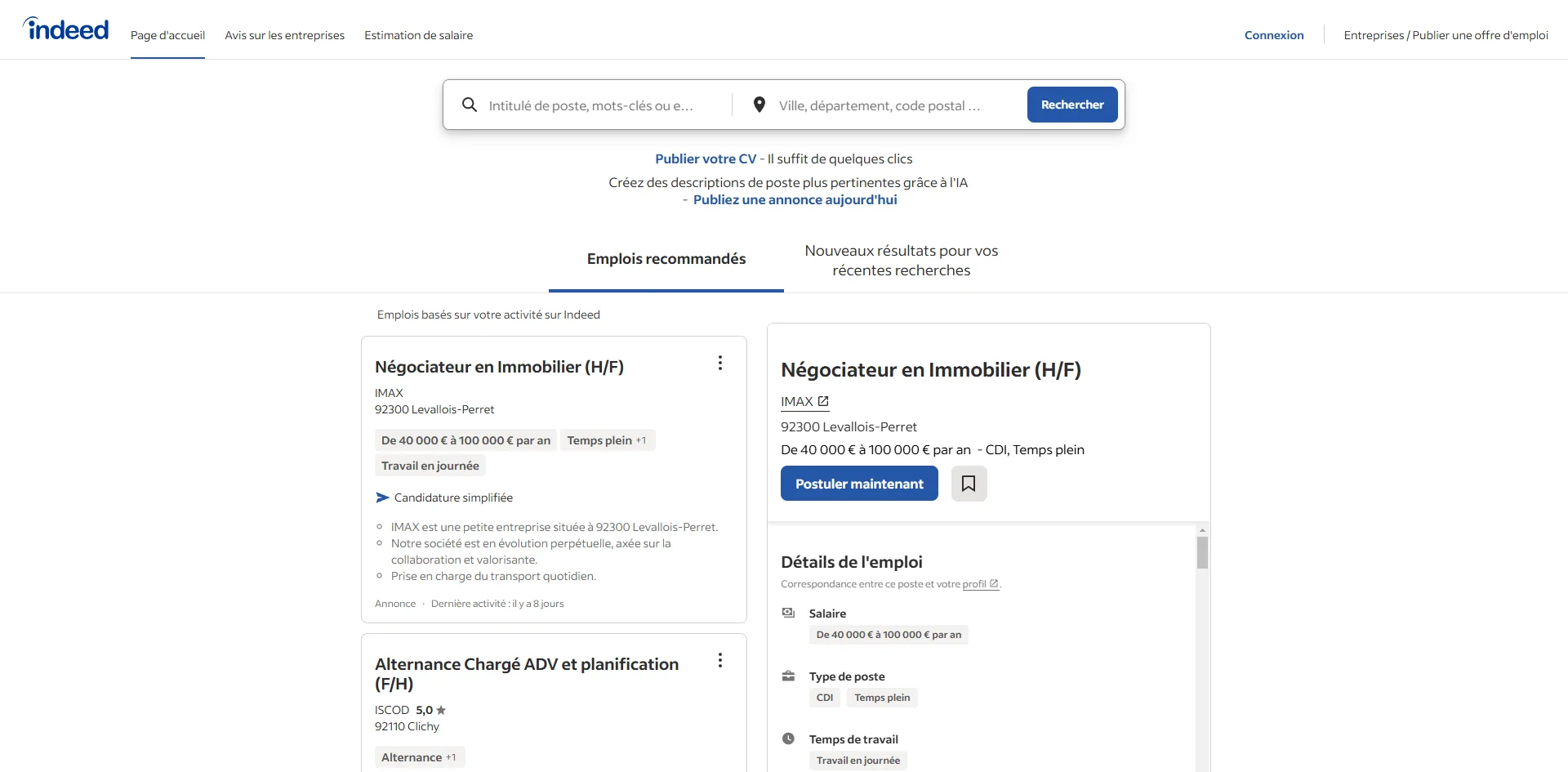1568x772 pixels.
Task: Click Temps plein chip in details panel
Action: tap(882, 698)
